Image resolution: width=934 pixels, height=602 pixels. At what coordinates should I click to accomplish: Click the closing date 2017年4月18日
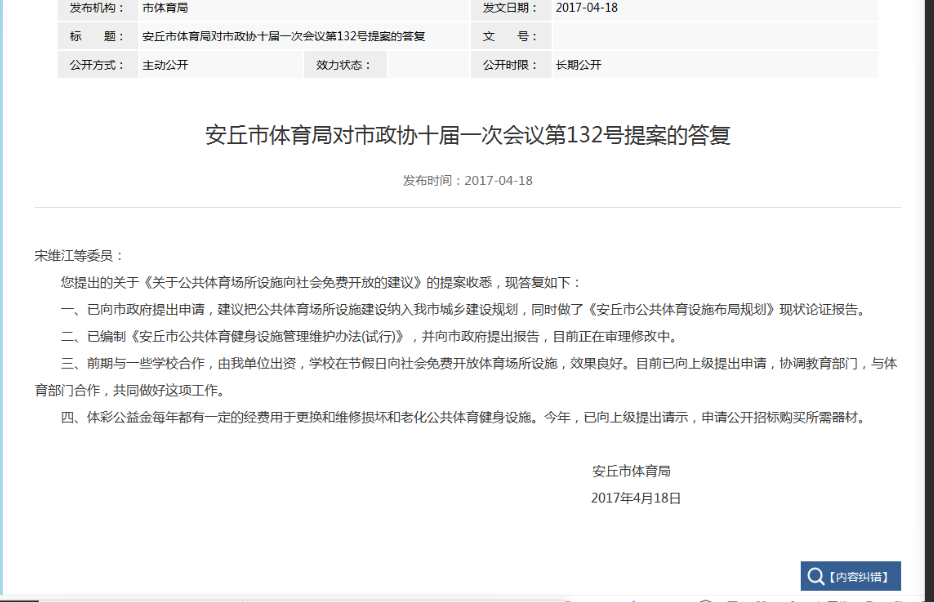tap(636, 498)
